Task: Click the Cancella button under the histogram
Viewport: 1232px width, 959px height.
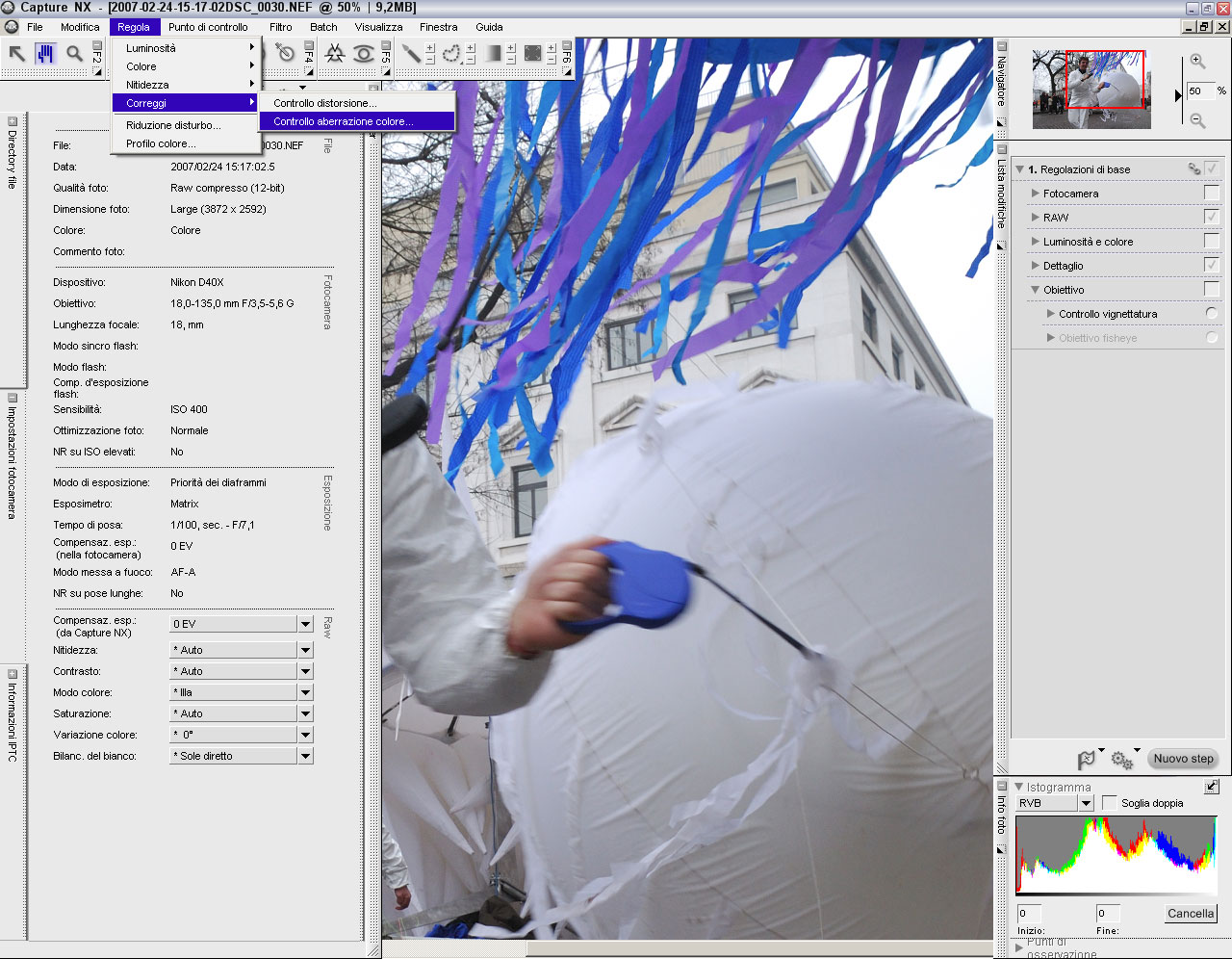Action: point(1191,914)
